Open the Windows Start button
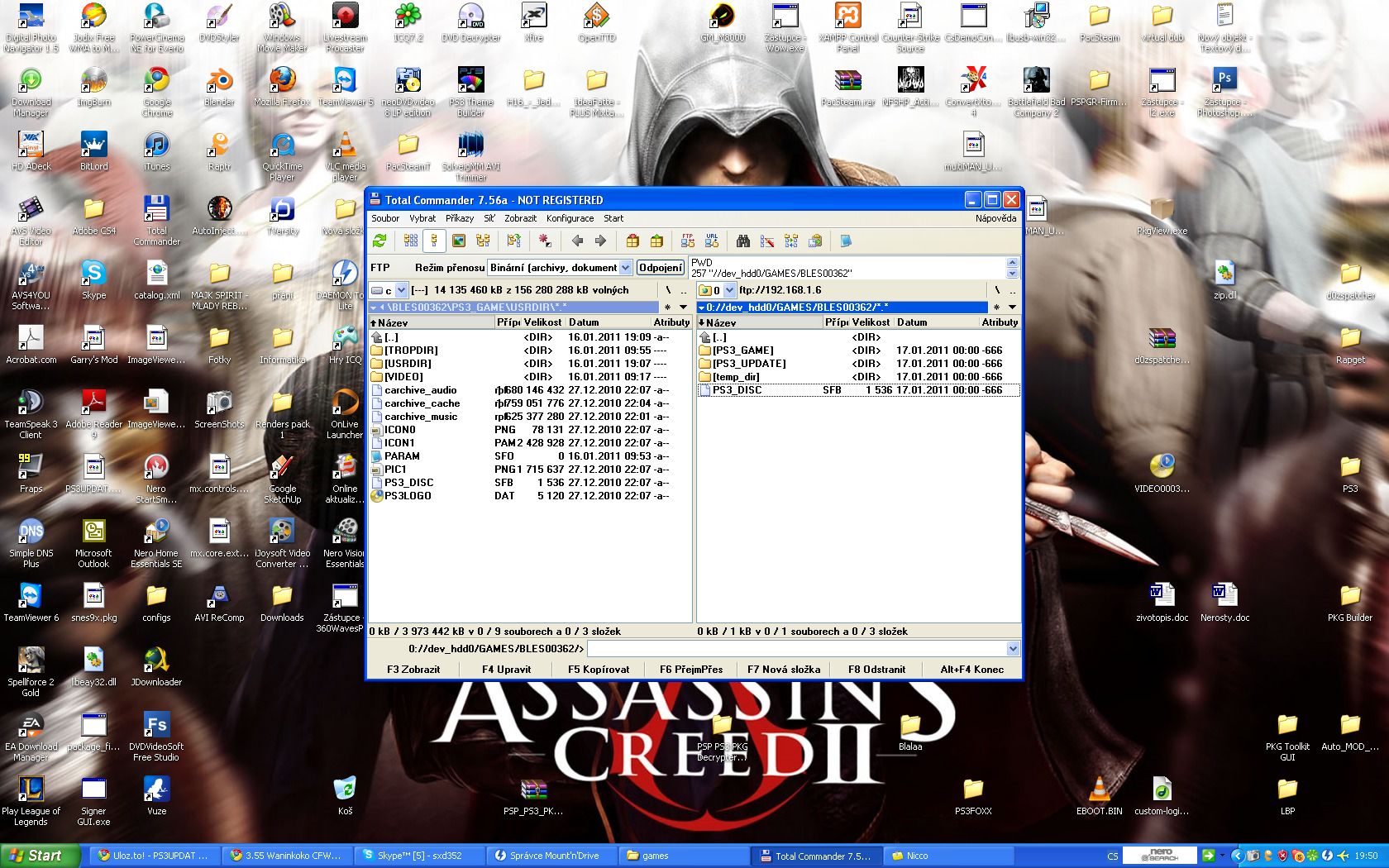The image size is (1389, 868). click(x=40, y=856)
